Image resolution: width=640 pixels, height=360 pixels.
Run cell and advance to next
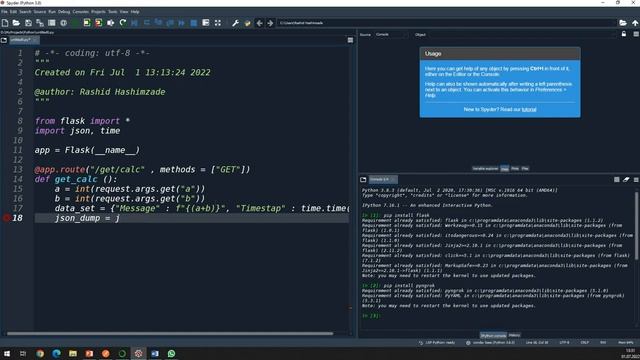(98, 23)
